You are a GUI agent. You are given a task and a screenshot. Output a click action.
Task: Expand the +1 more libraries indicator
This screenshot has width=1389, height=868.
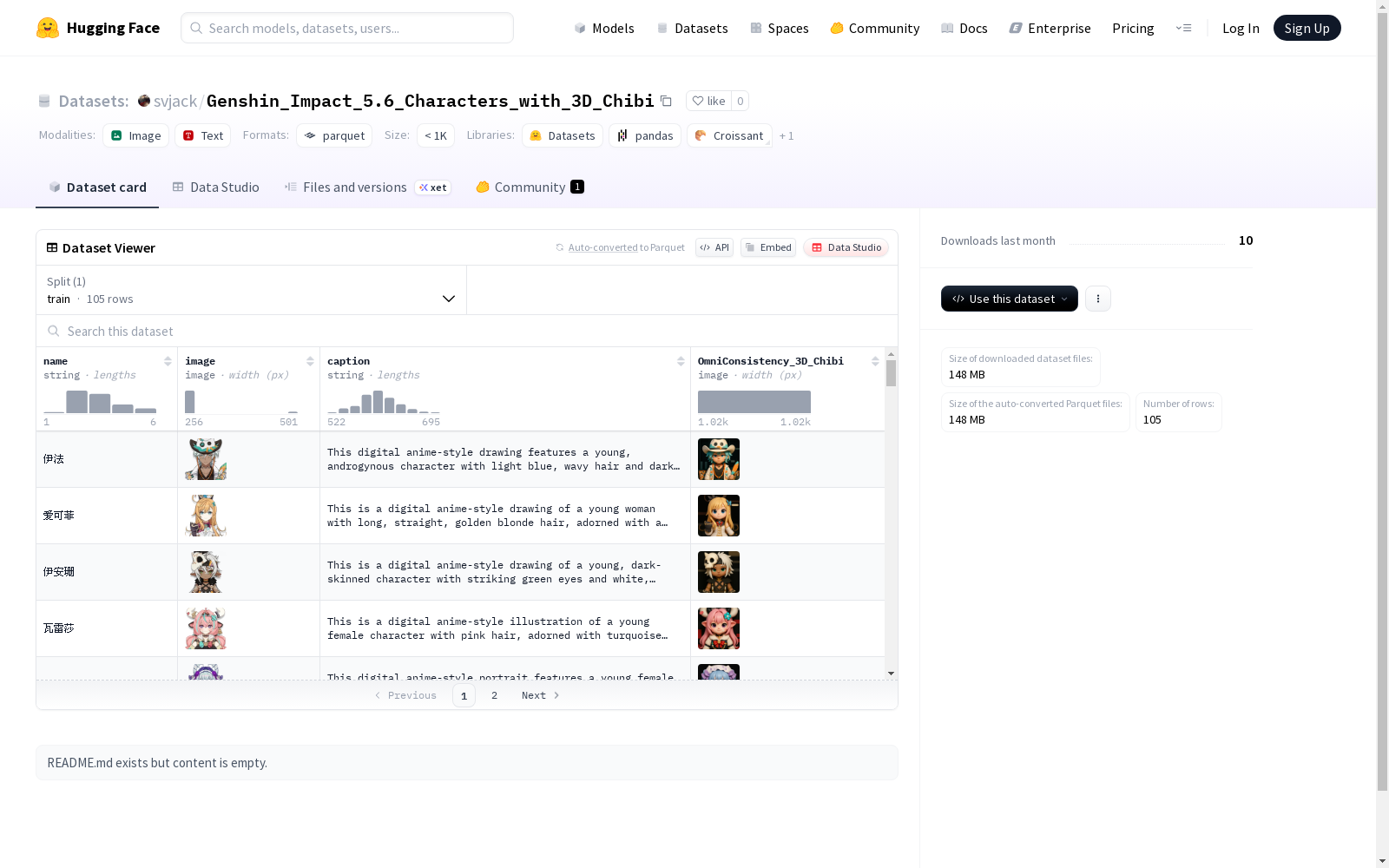click(x=787, y=136)
